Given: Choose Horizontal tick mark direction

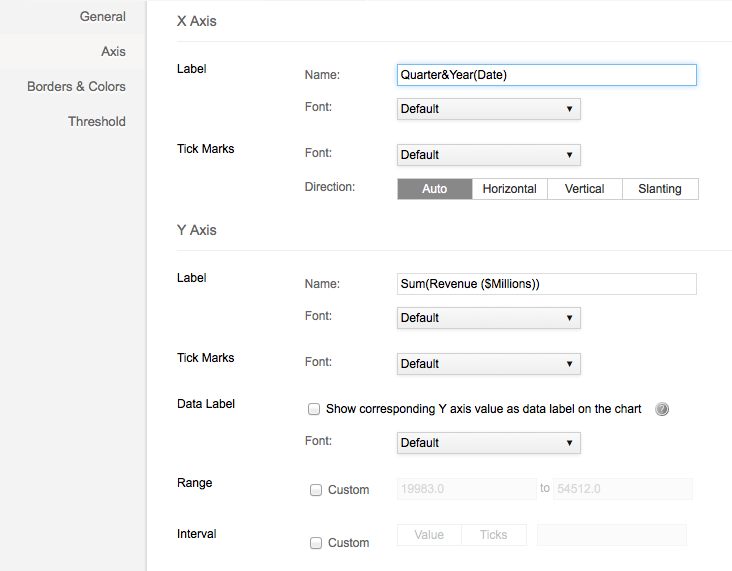Looking at the screenshot, I should tap(509, 189).
